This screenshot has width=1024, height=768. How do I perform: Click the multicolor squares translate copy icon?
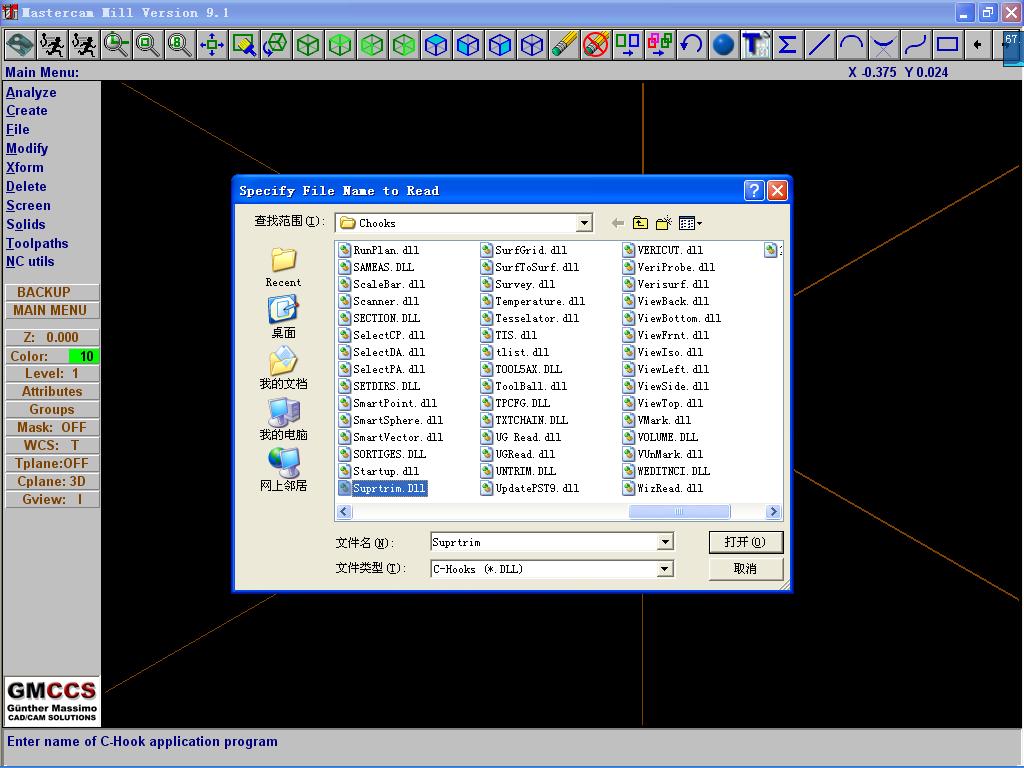660,44
